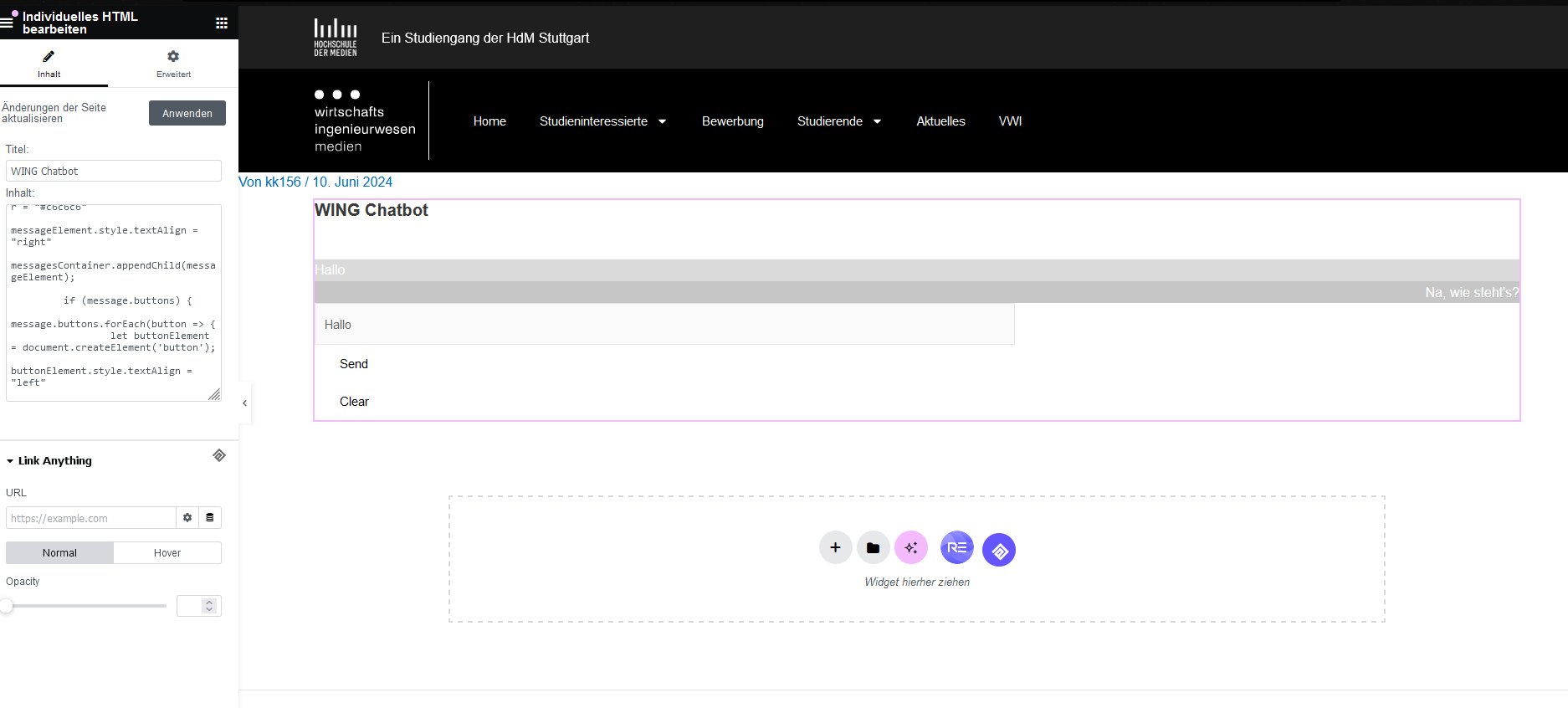Click the HdM Hochschule der Medien logo
The image size is (1568, 708).
[336, 38]
